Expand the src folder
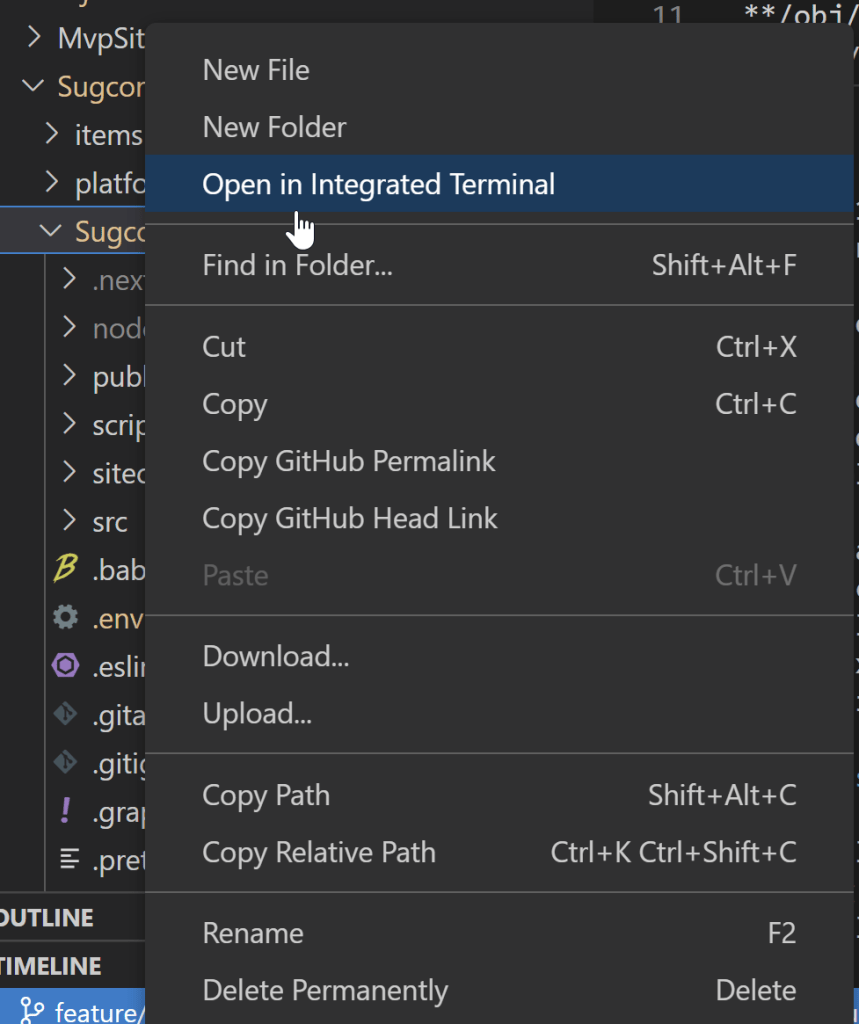 69,521
